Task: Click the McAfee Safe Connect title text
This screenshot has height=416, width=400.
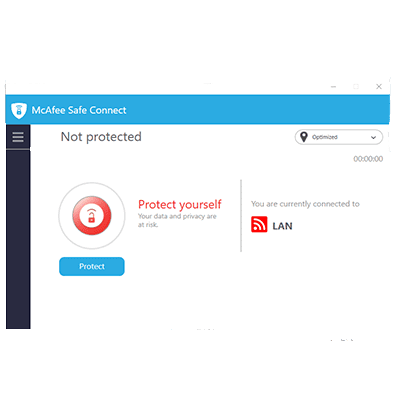Action: point(79,110)
